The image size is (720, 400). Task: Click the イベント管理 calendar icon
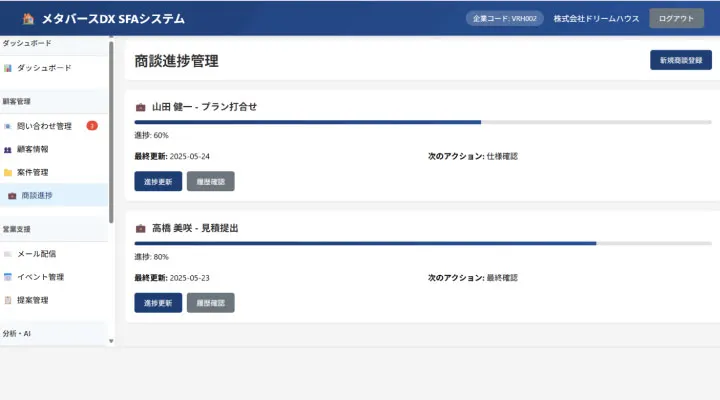tap(8, 277)
